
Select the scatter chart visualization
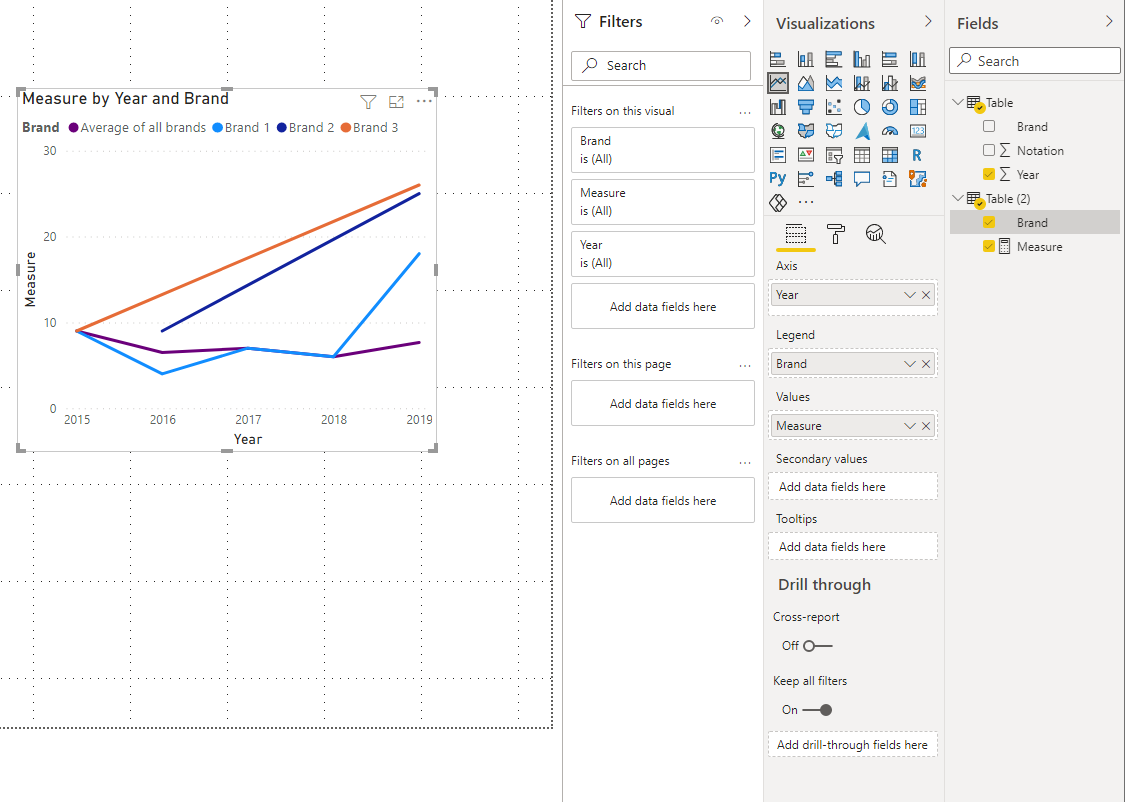[x=834, y=107]
